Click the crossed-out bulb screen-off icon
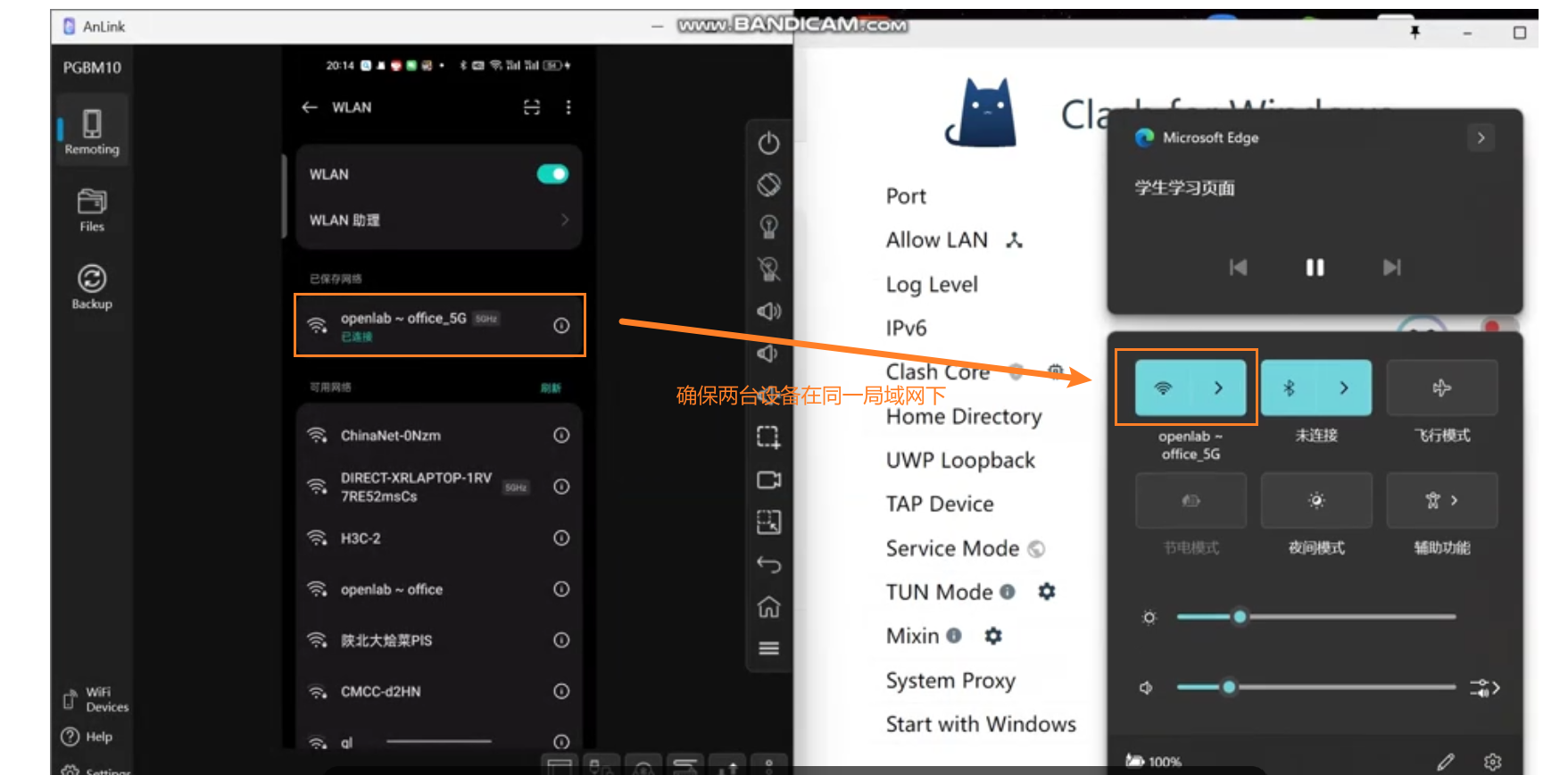The image size is (1568, 775). [769, 269]
